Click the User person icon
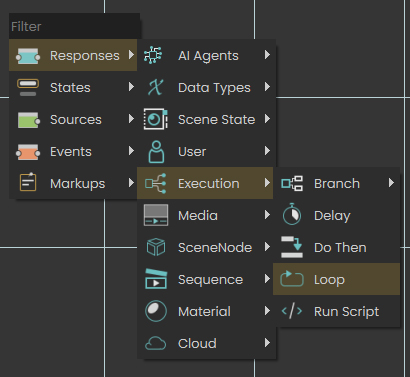This screenshot has width=410, height=377. coord(156,152)
